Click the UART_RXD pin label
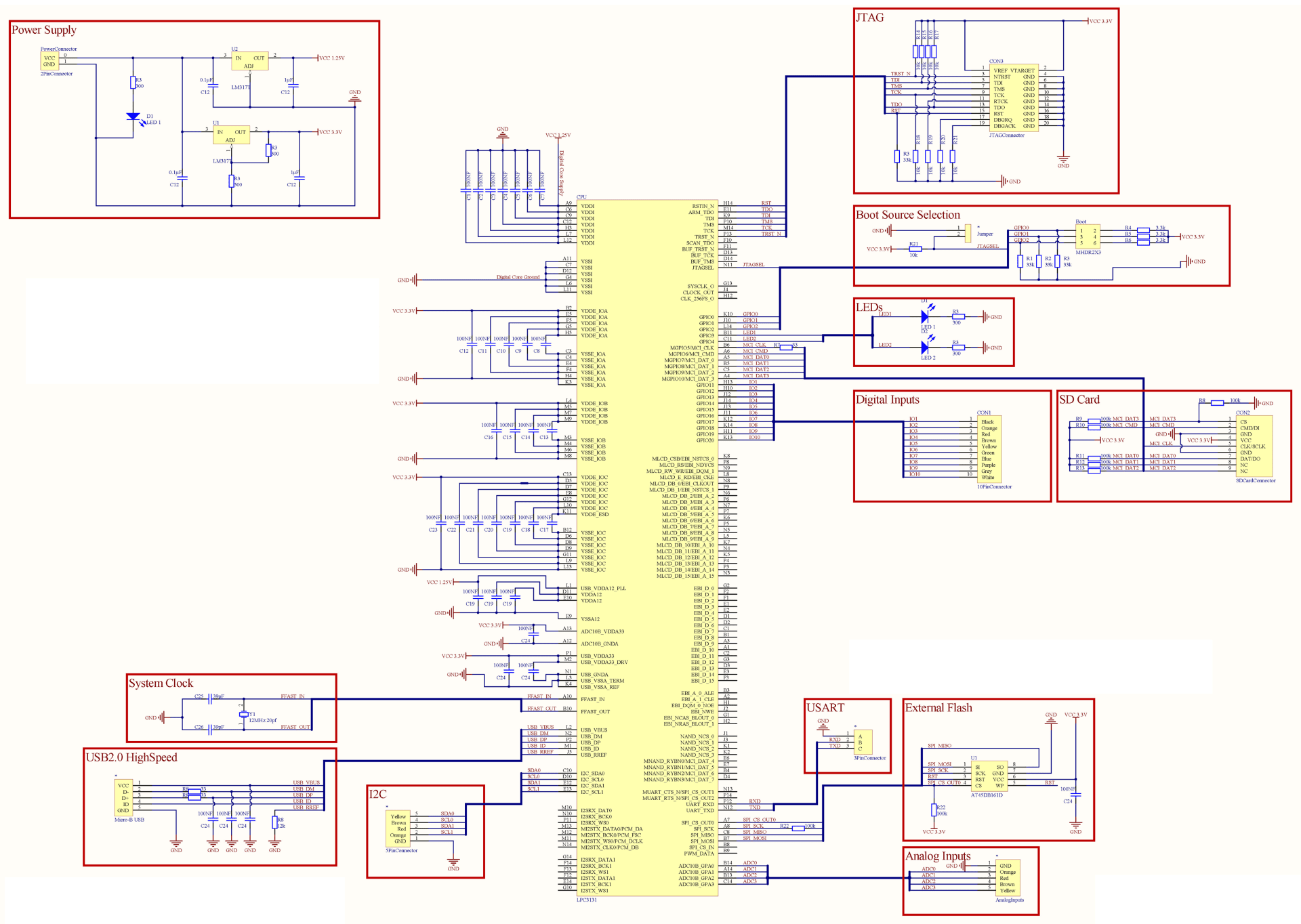The height and width of the screenshot is (924, 1301). (700, 804)
